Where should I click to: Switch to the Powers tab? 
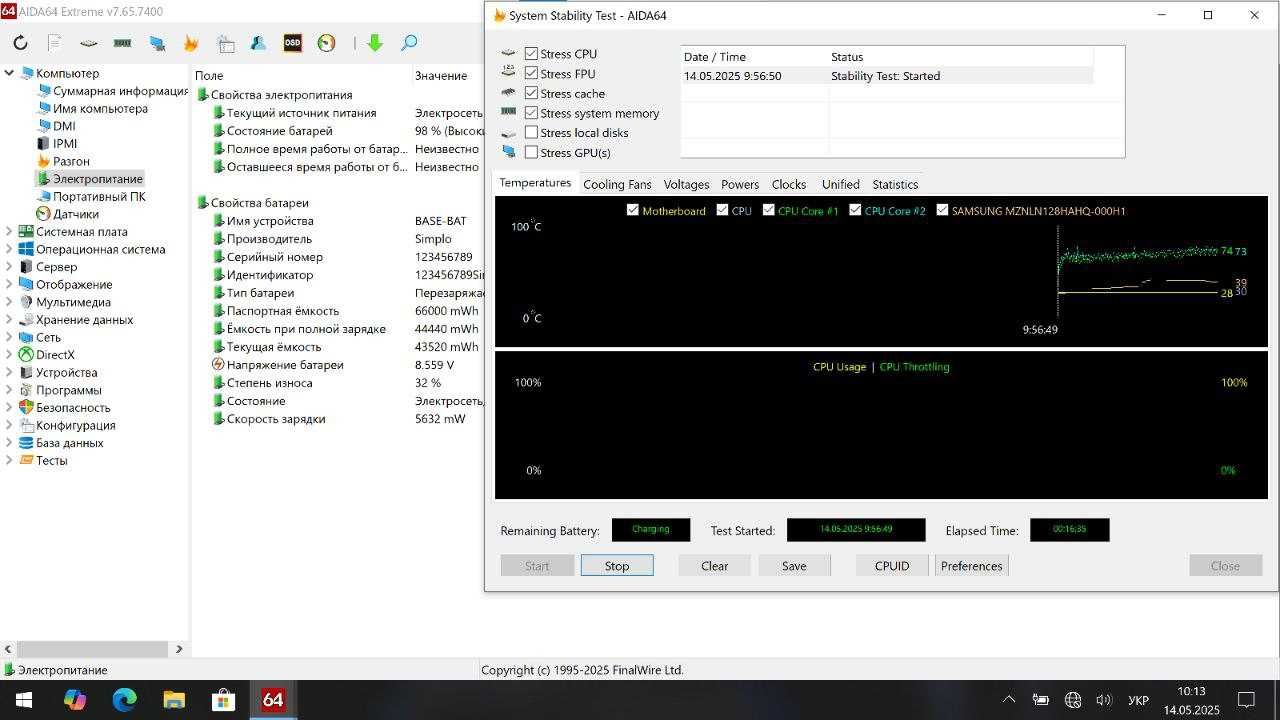click(740, 184)
